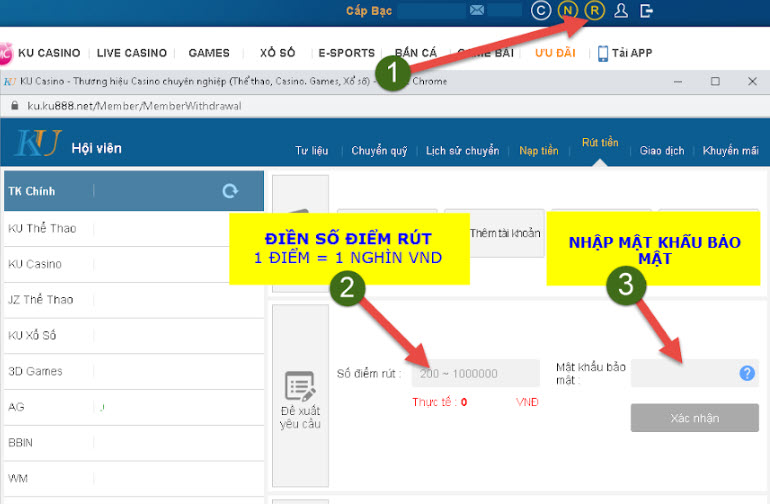
Task: Click the padlock icon in address bar
Action: click(15, 106)
